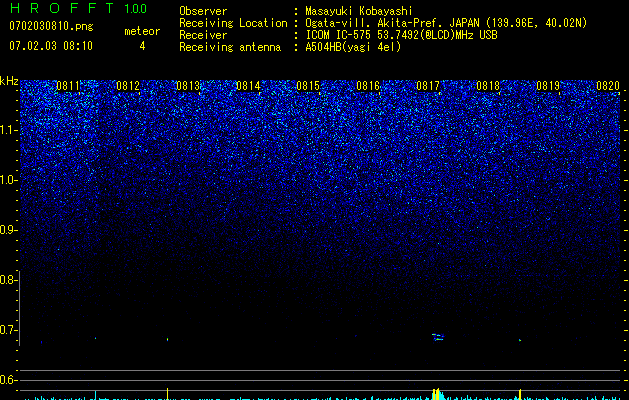
Task: Click the Observer field label
Action: tap(203, 11)
